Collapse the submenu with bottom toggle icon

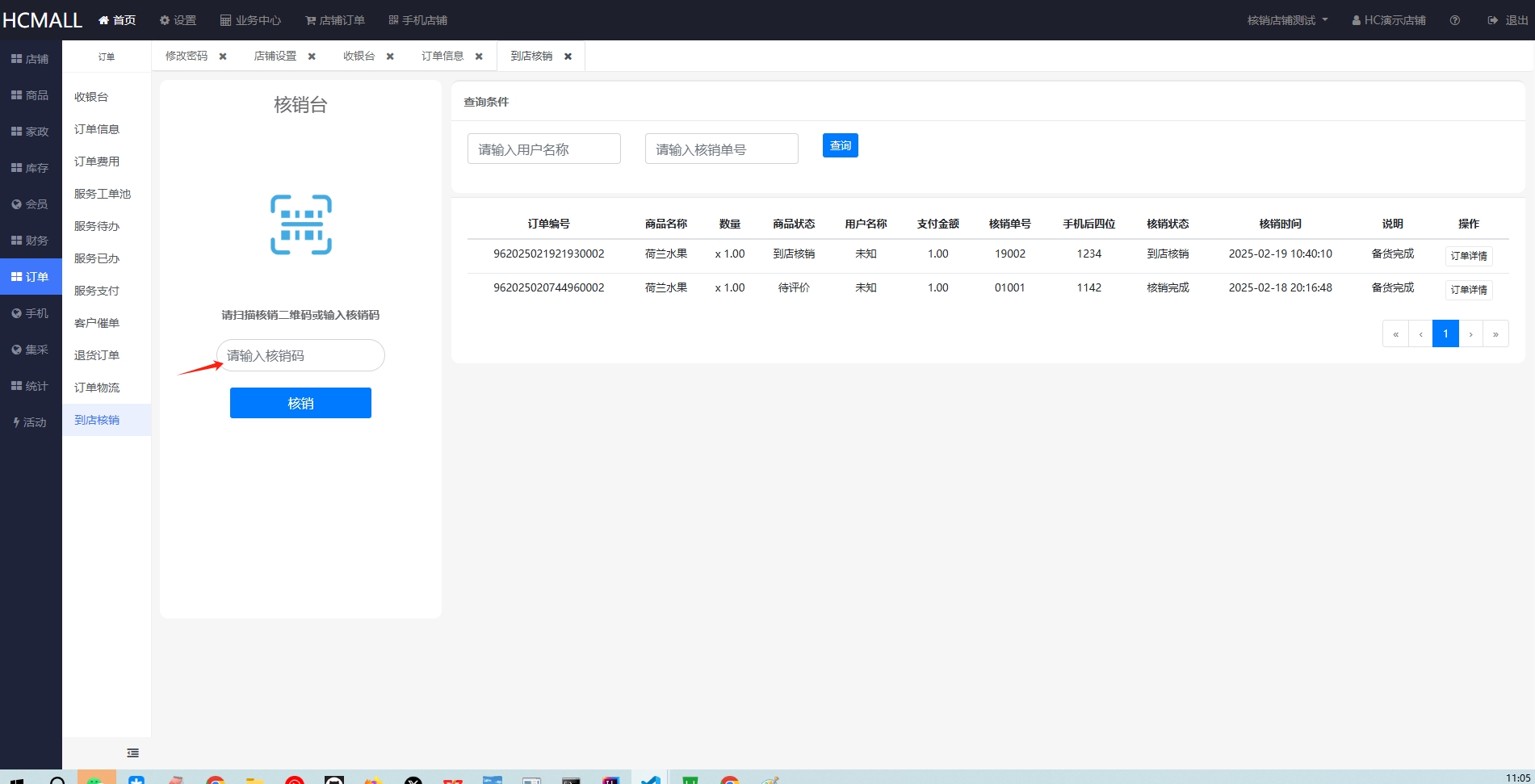[133, 753]
